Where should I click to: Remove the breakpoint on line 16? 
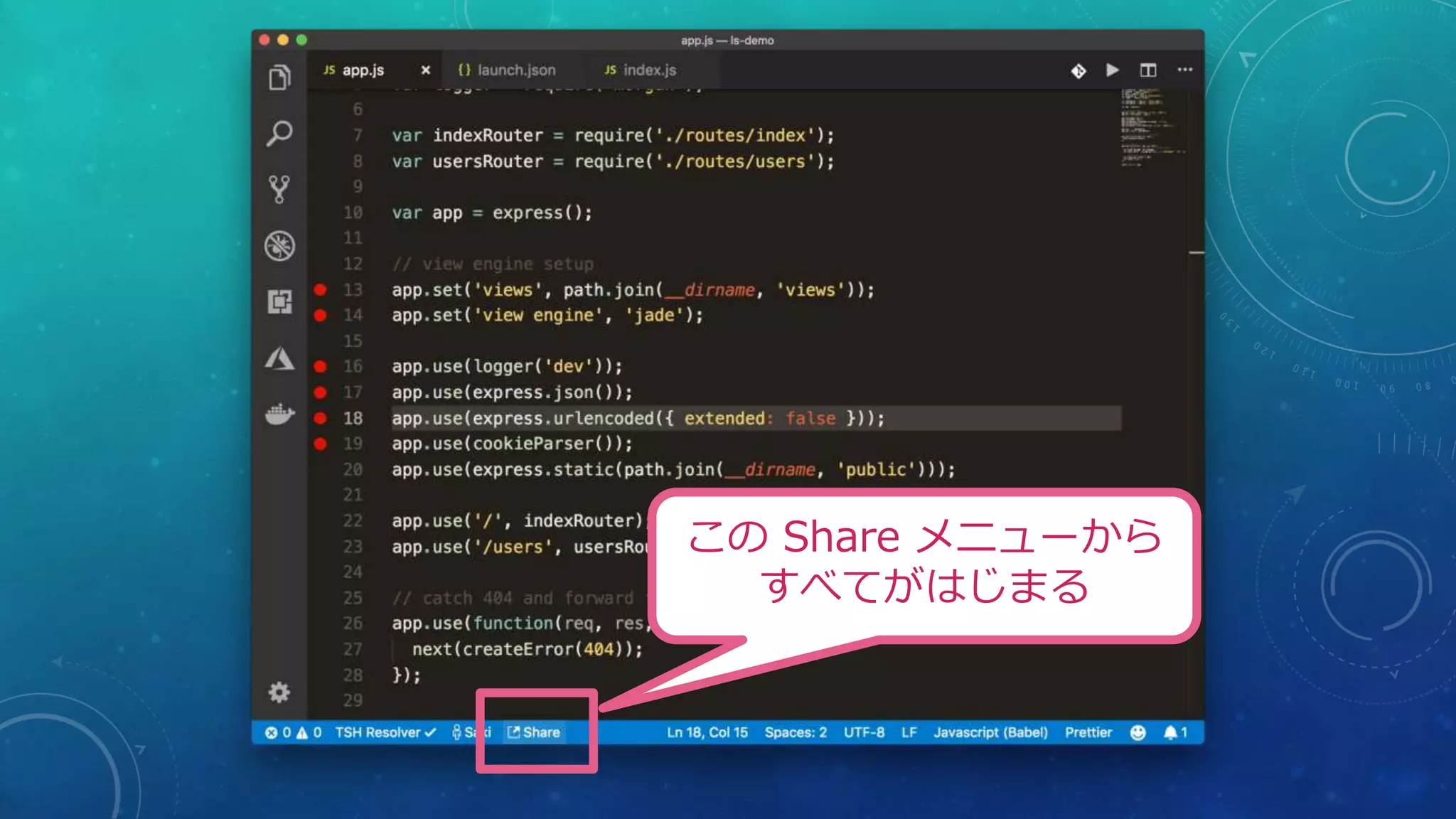pyautogui.click(x=321, y=366)
